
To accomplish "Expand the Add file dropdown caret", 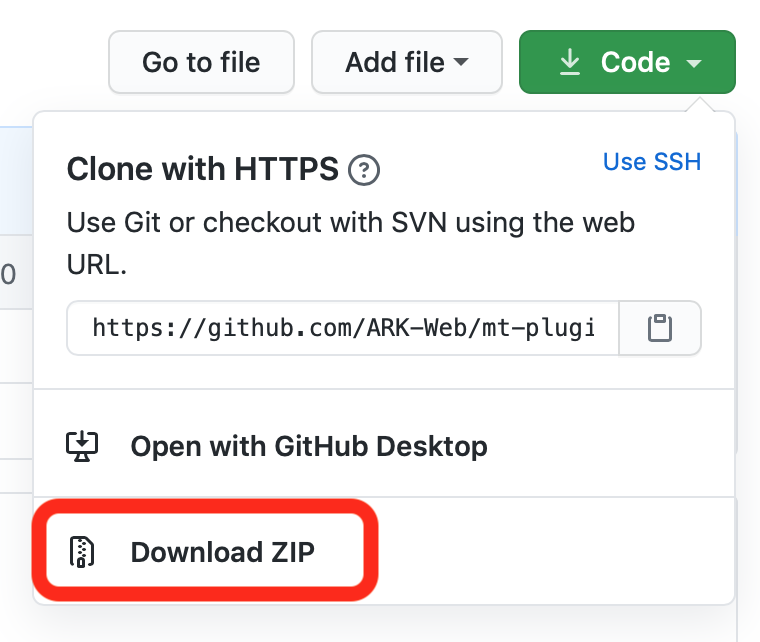I will (461, 62).
